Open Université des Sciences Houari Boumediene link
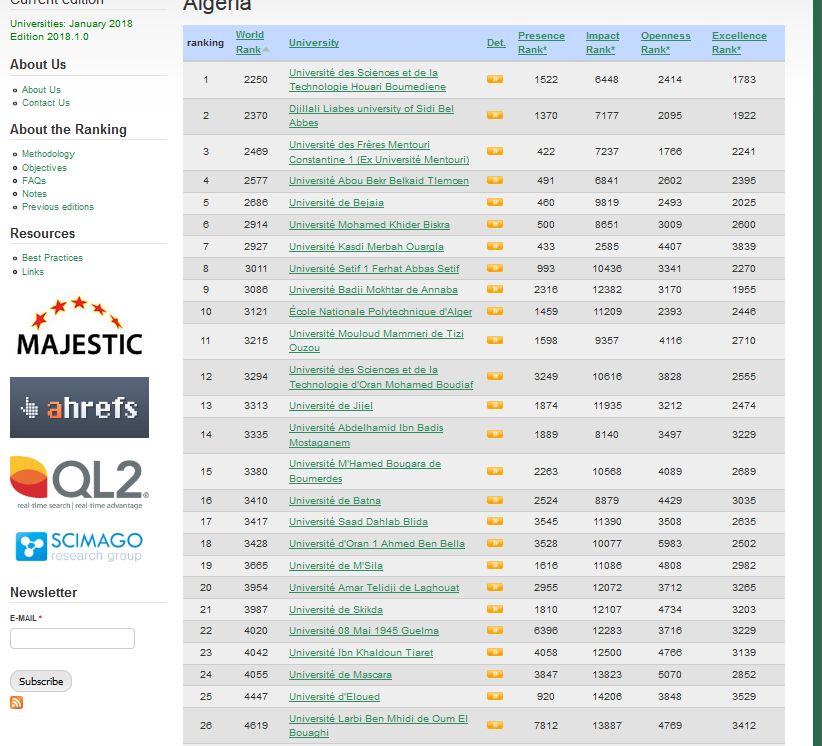The image size is (822, 746). (367, 80)
